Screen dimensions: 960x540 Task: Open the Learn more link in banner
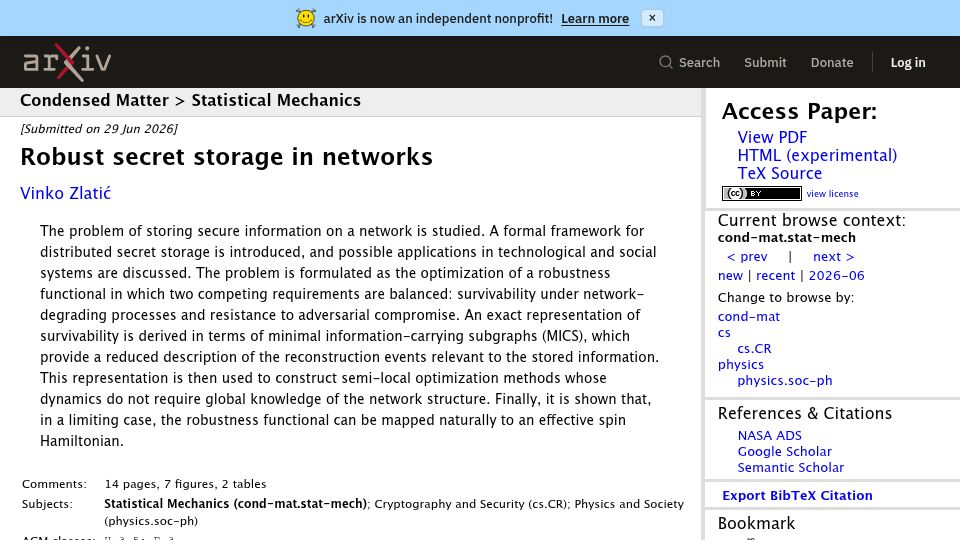pos(594,19)
